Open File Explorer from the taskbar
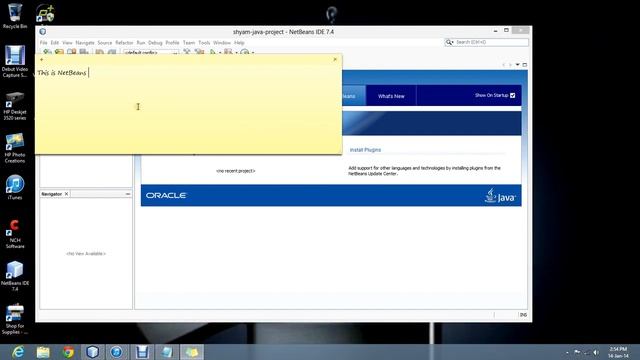Image resolution: width=640 pixels, height=360 pixels. pos(43,352)
